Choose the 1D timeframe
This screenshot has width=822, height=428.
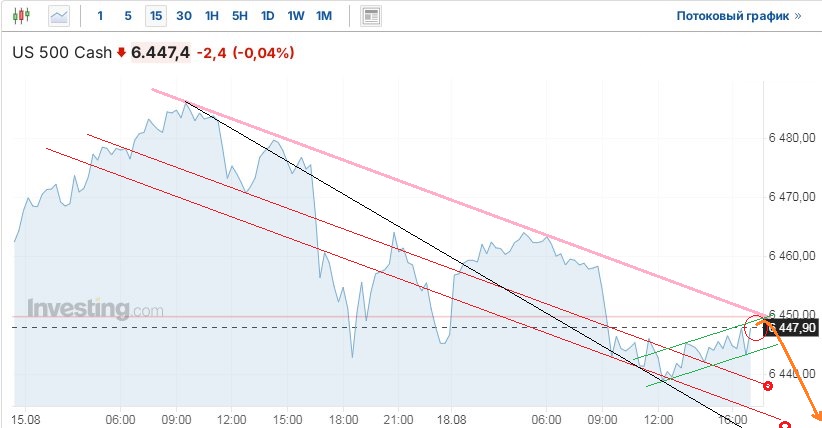267,16
